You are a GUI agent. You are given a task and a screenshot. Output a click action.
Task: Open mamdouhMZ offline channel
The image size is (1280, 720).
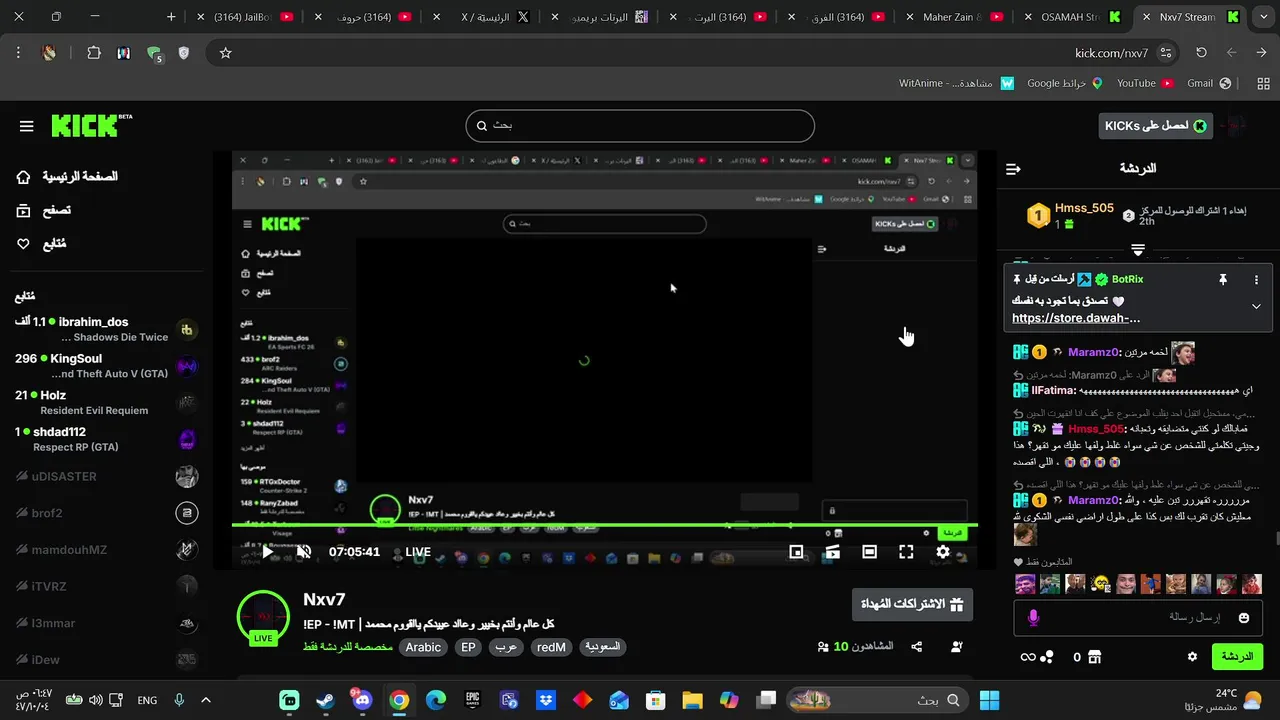pos(105,550)
